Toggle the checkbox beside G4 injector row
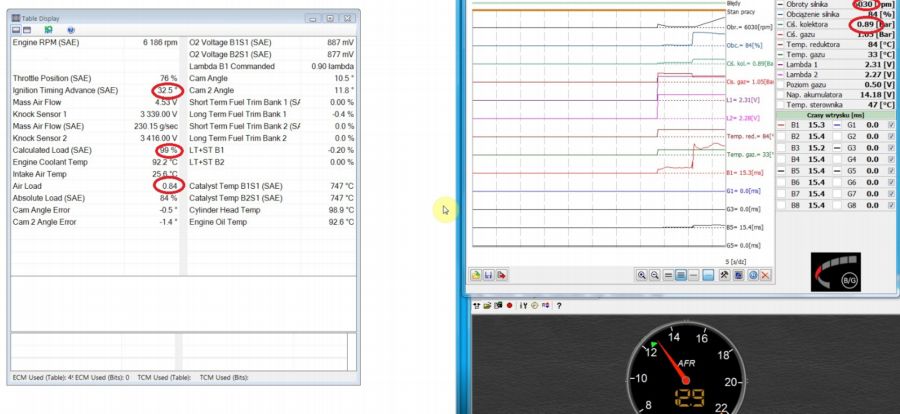 tap(891, 159)
